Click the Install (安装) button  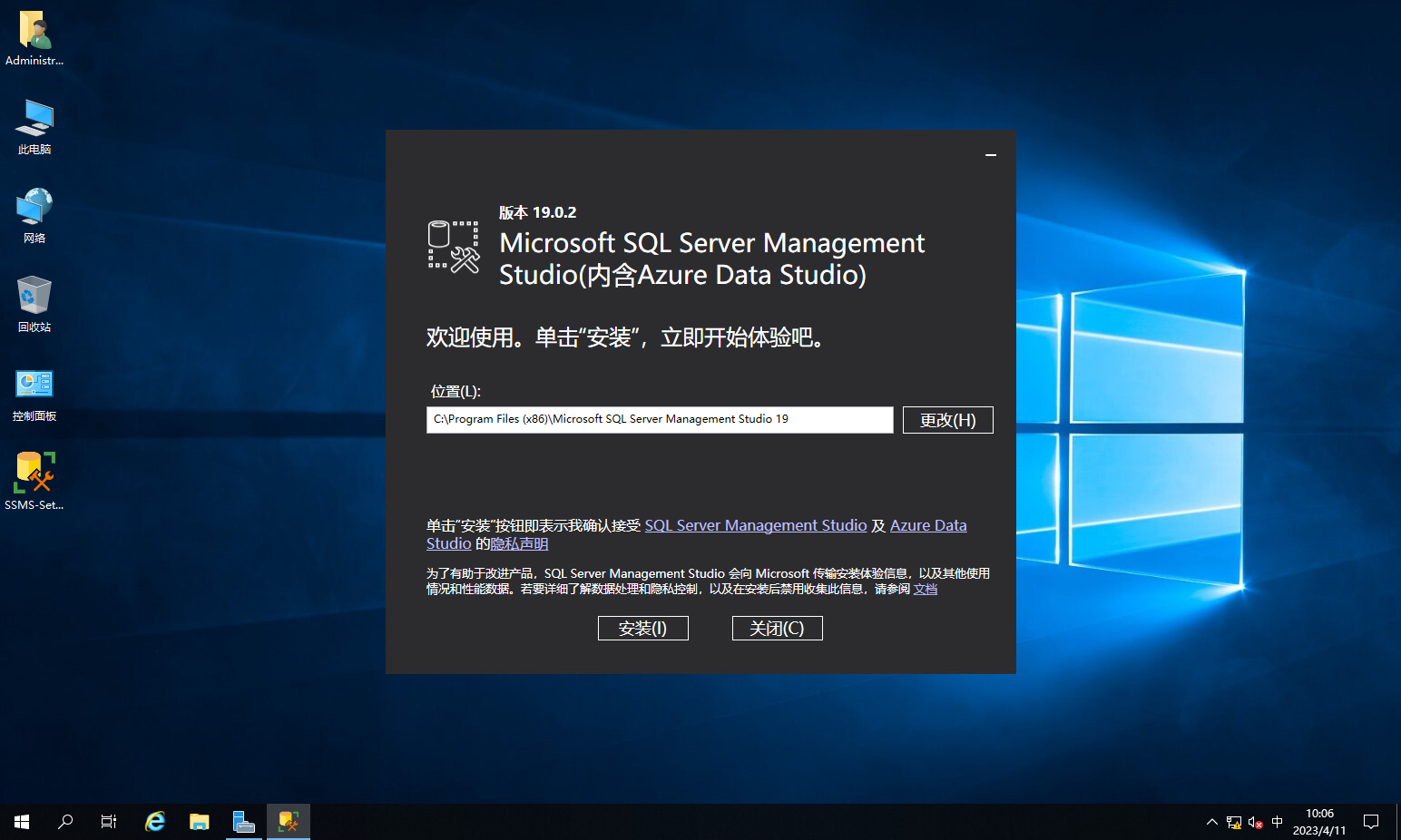pos(642,628)
